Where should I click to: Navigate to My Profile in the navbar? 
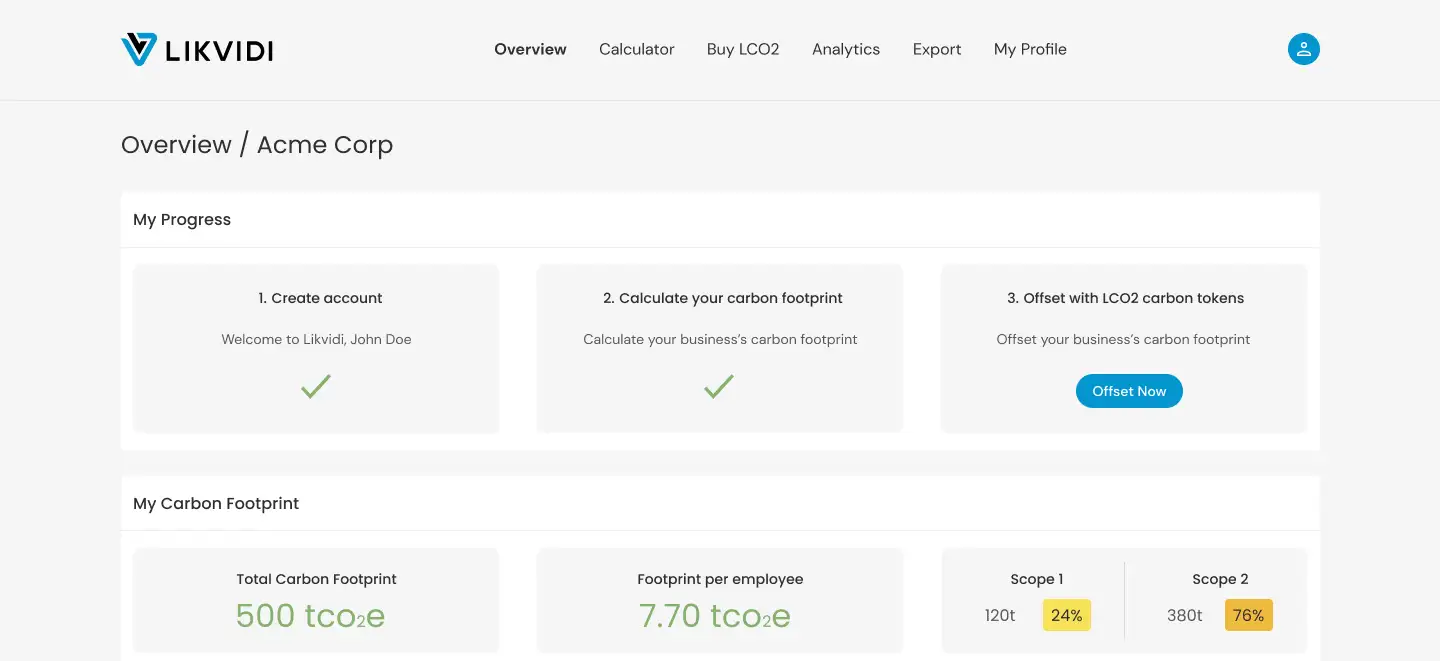point(1029,49)
